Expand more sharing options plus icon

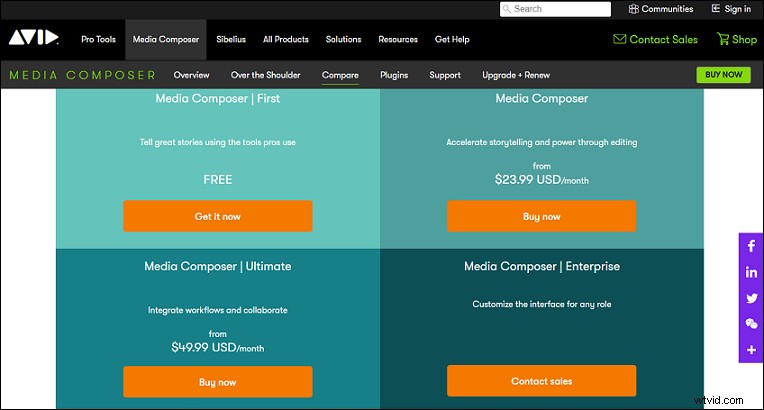click(x=751, y=349)
